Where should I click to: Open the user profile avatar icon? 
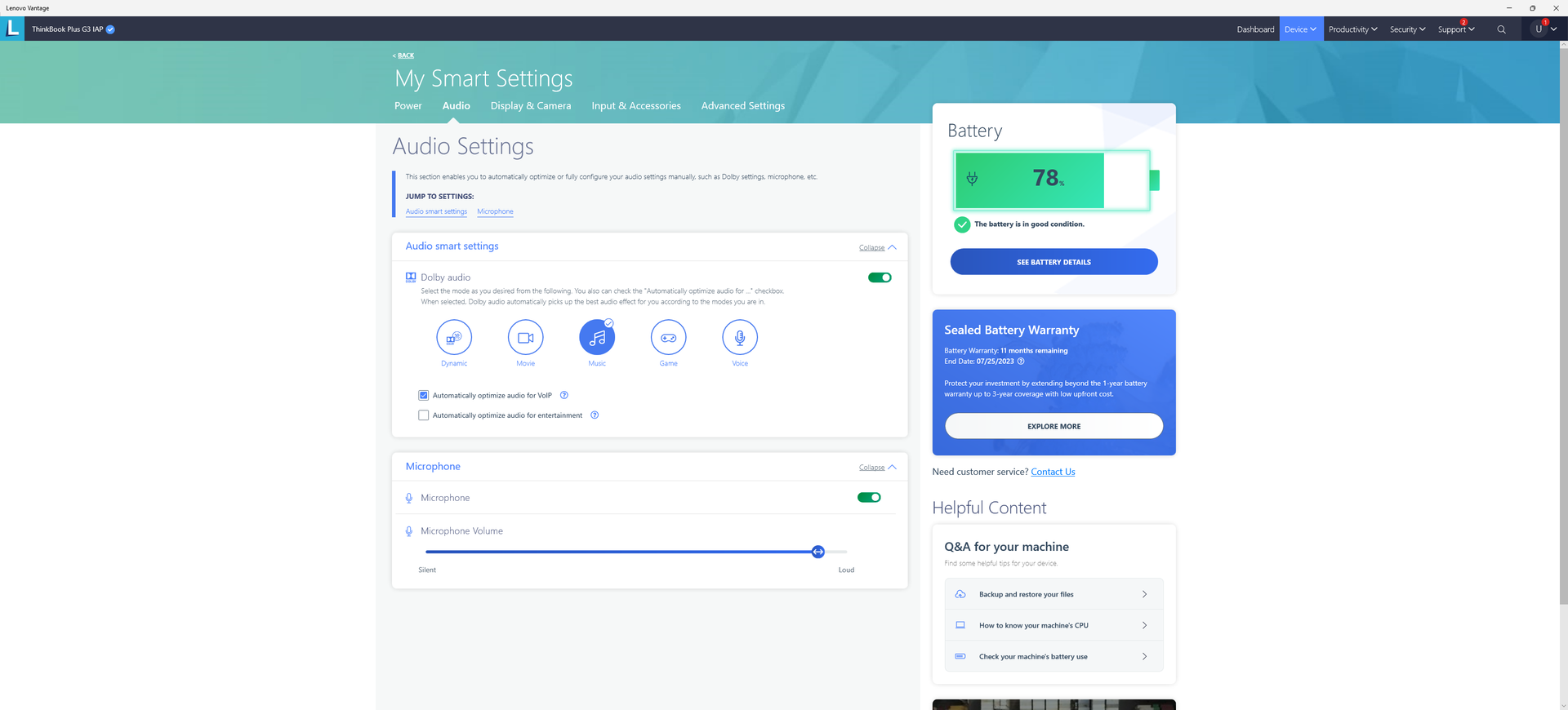click(x=1539, y=29)
